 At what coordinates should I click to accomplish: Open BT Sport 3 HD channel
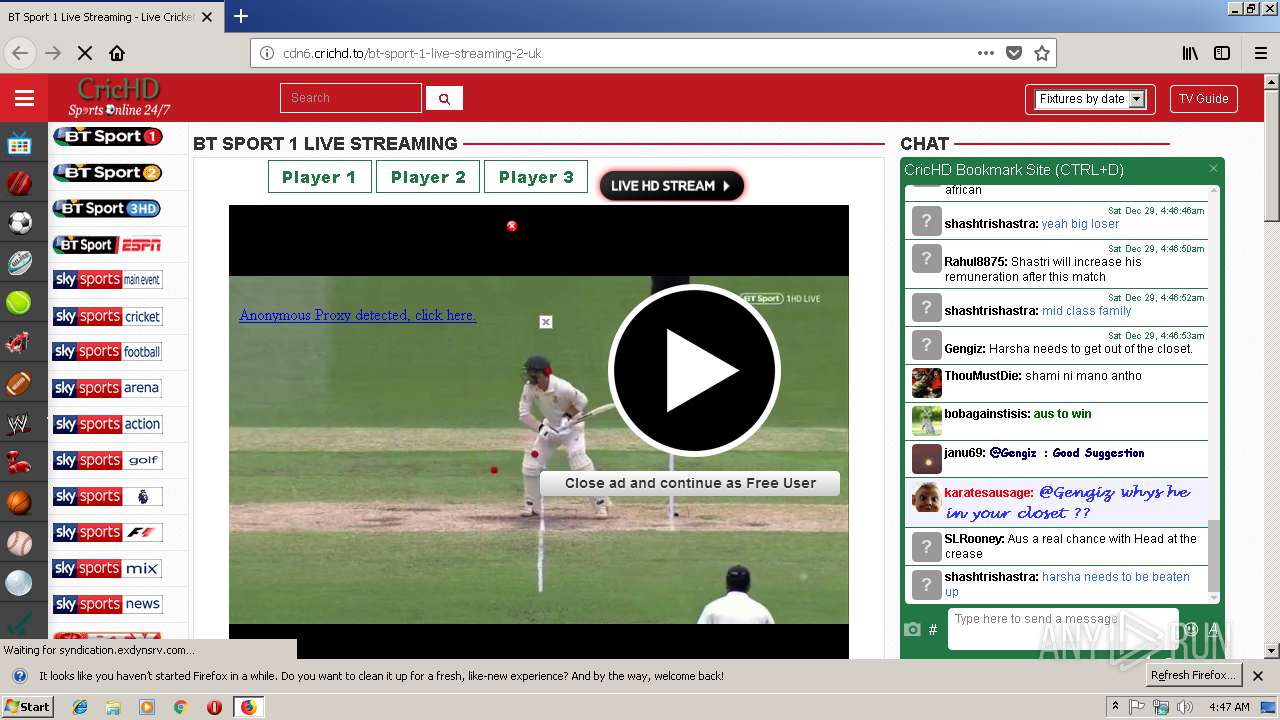(107, 209)
